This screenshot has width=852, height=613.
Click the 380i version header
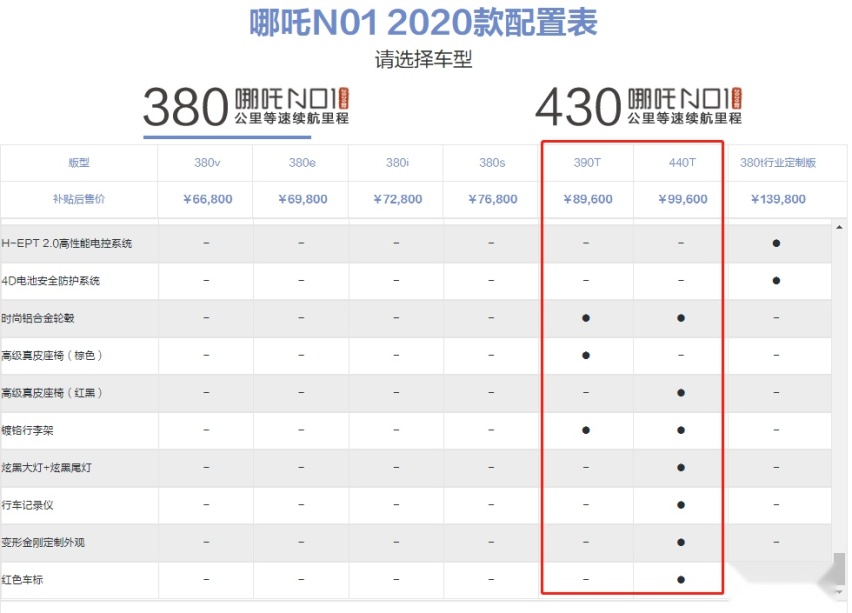(397, 162)
